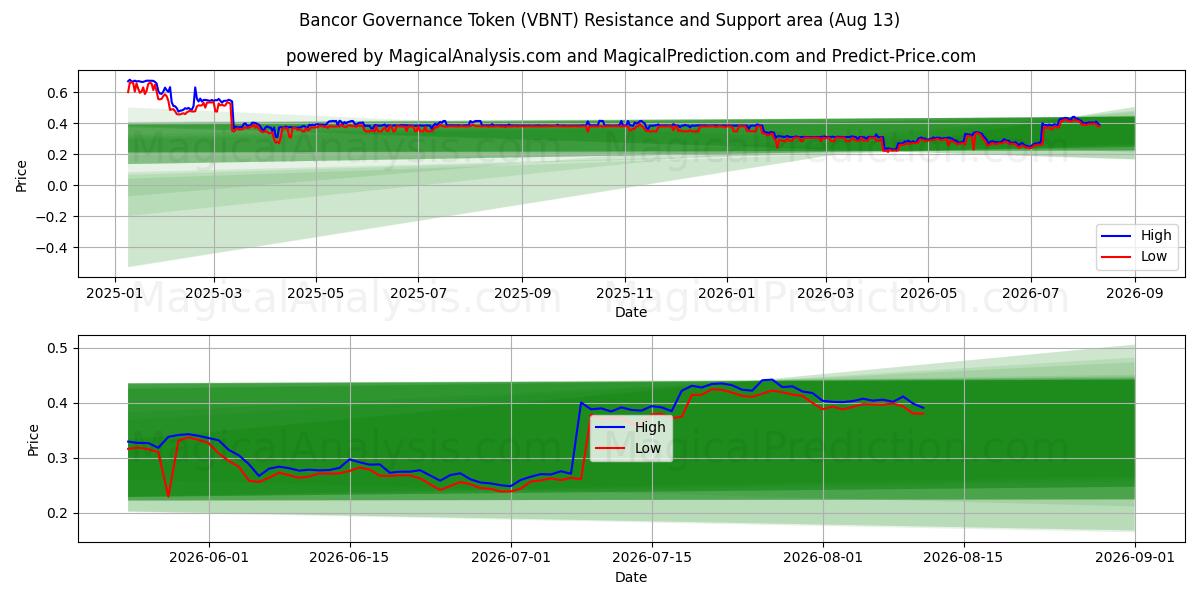Click the '2025-07' x-axis label

coord(417,295)
